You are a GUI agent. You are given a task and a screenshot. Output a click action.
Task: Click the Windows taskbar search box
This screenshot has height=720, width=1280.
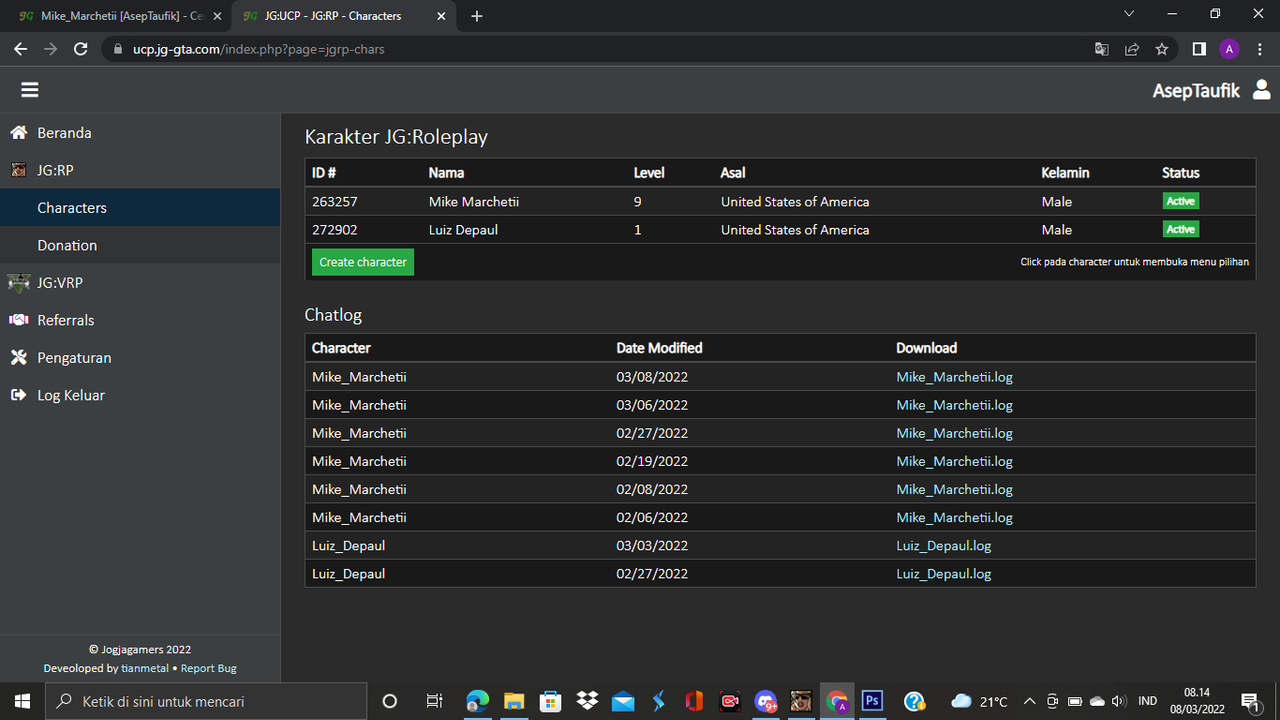tap(207, 701)
